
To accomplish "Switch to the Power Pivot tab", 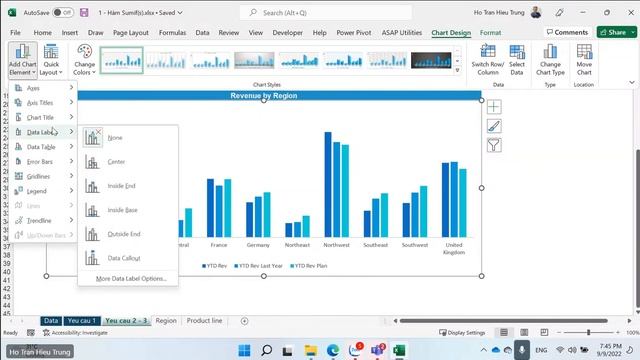I will click(354, 33).
